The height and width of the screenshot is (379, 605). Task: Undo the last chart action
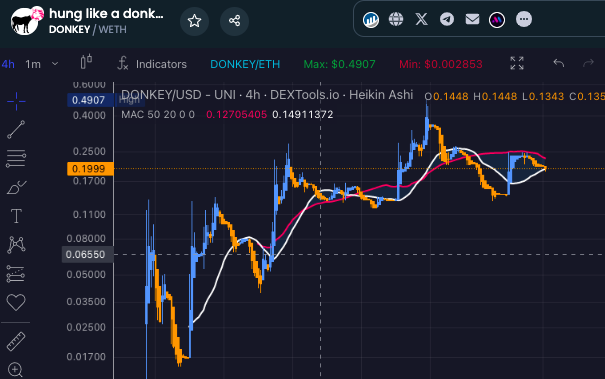pyautogui.click(x=559, y=63)
